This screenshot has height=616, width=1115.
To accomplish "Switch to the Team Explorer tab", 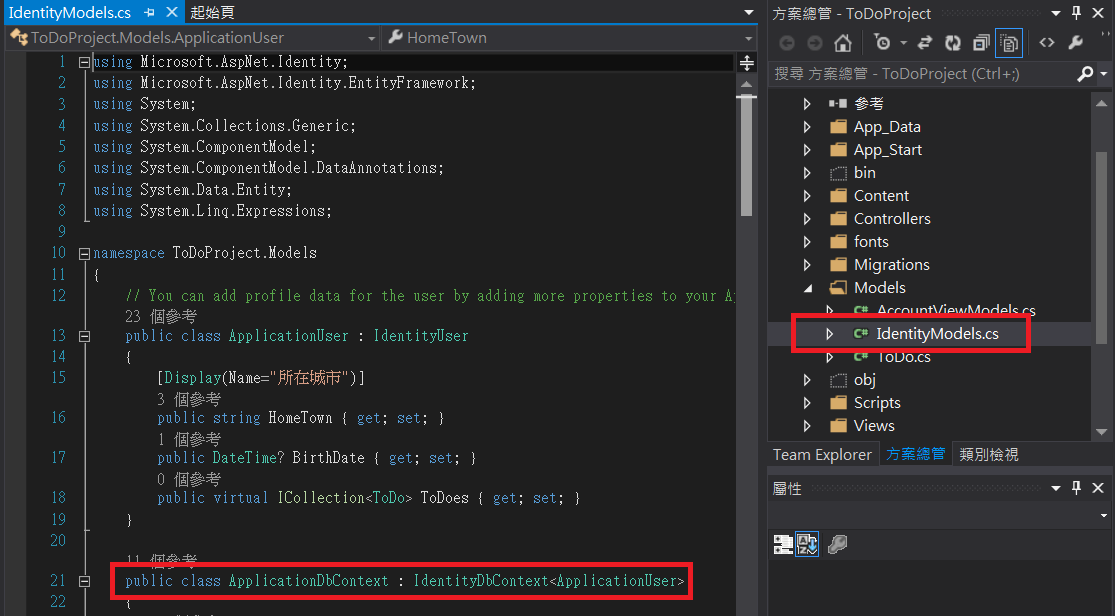I will [822, 455].
